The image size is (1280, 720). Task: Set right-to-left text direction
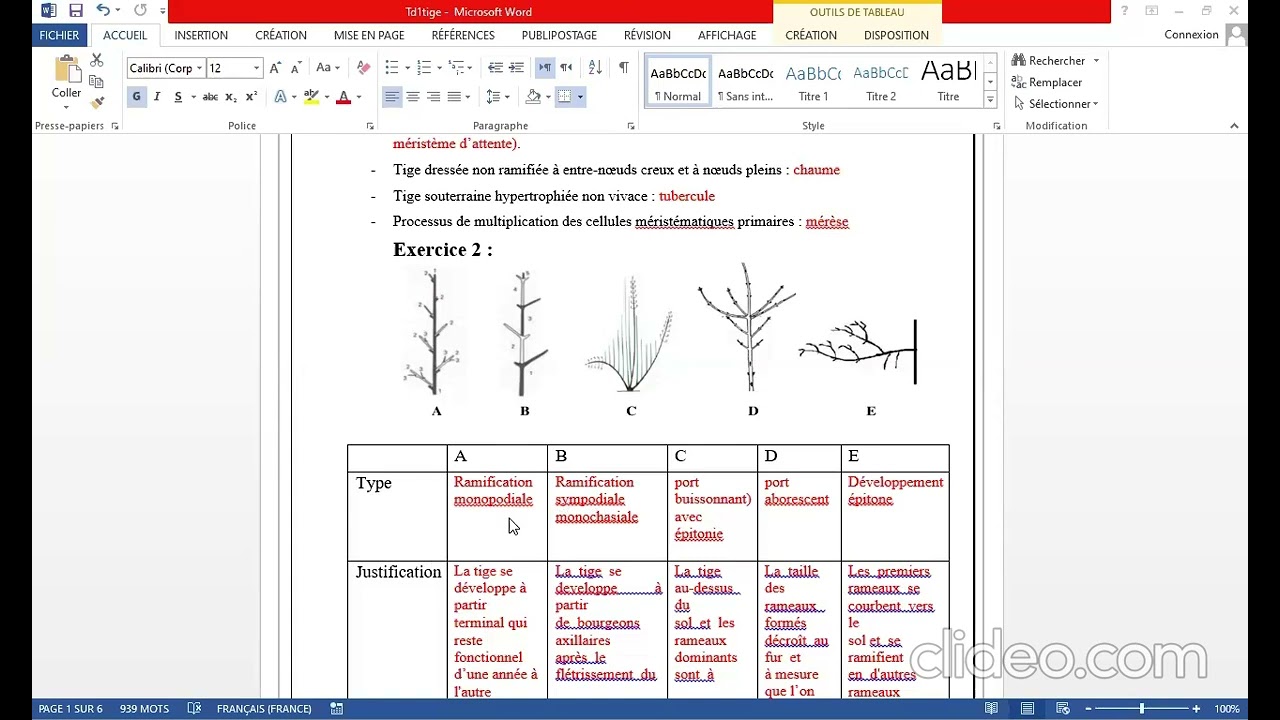566,68
